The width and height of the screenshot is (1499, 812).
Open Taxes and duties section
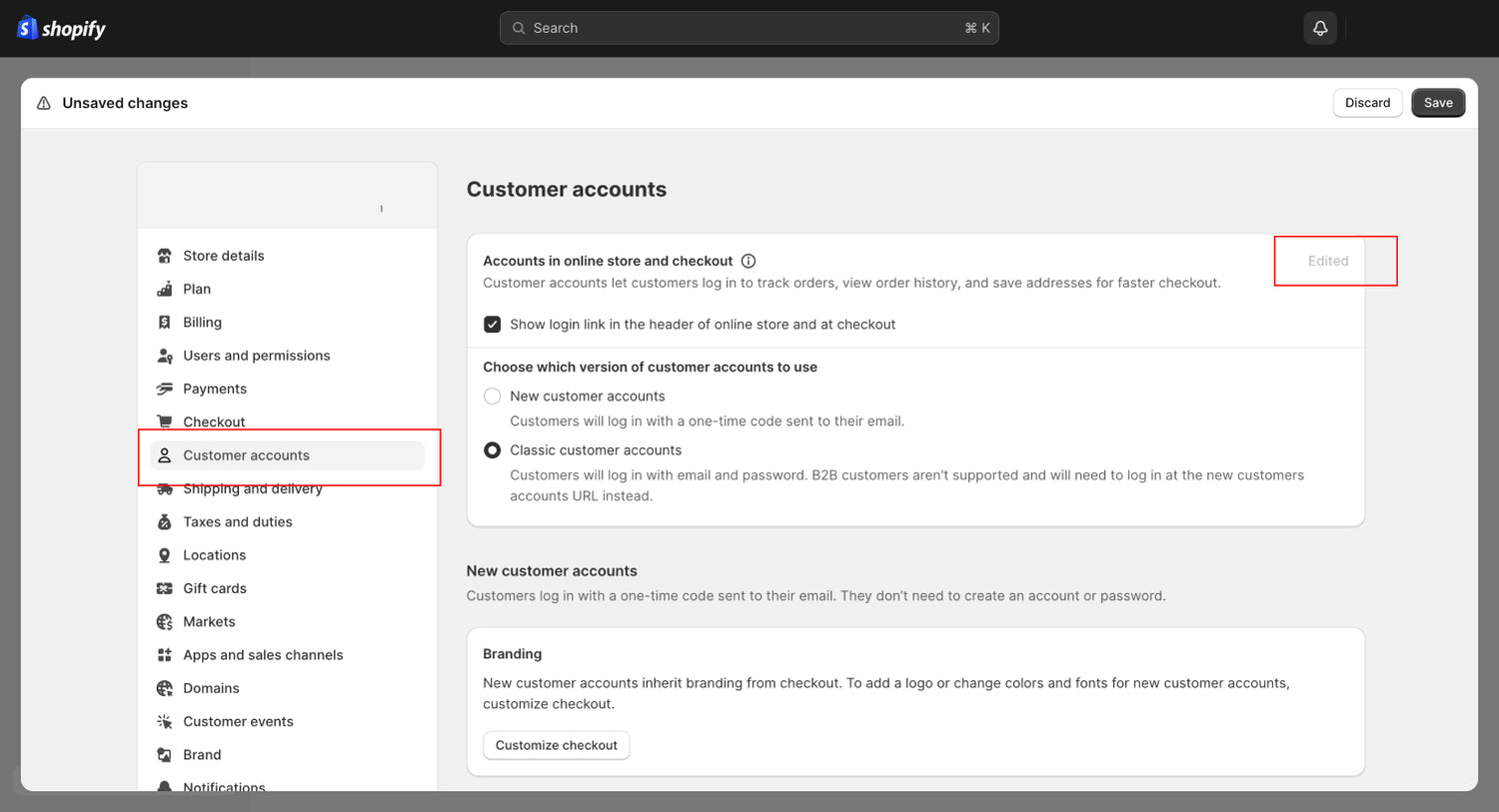point(237,522)
